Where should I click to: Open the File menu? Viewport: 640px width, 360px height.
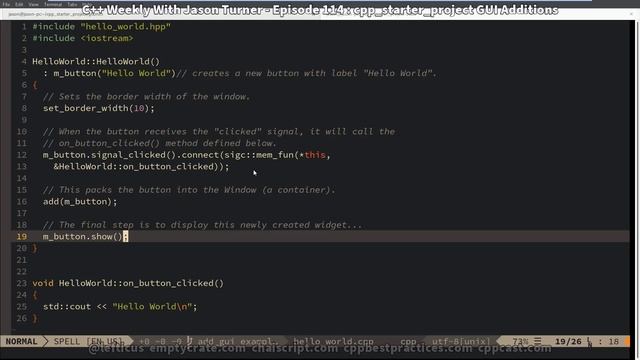[6, 4]
